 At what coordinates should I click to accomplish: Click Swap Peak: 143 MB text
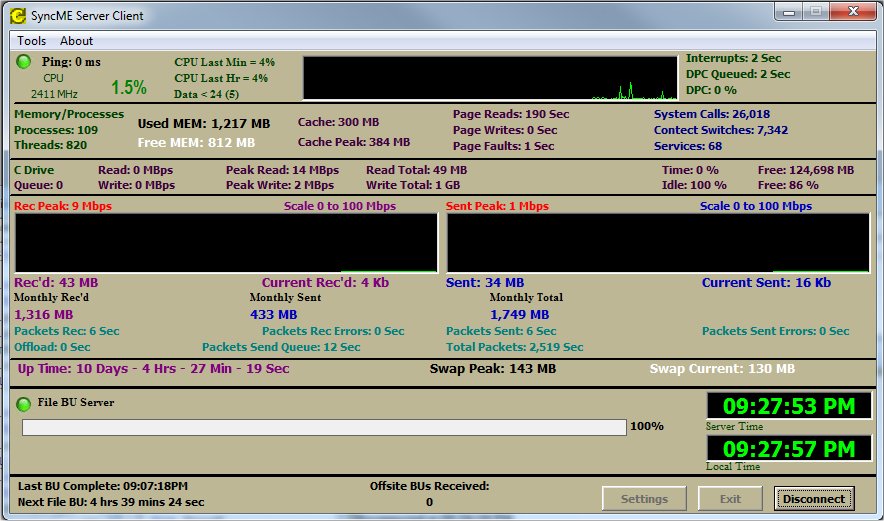[x=493, y=369]
